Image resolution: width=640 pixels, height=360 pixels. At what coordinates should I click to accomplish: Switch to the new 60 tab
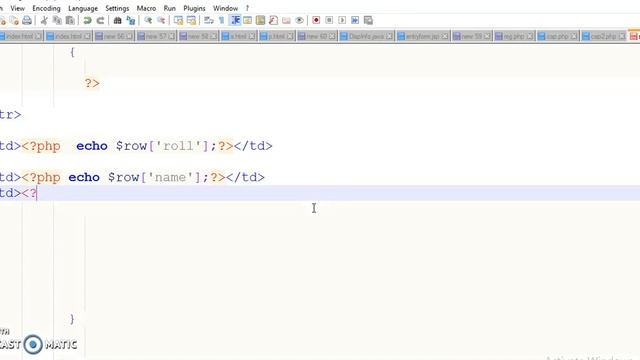316,36
